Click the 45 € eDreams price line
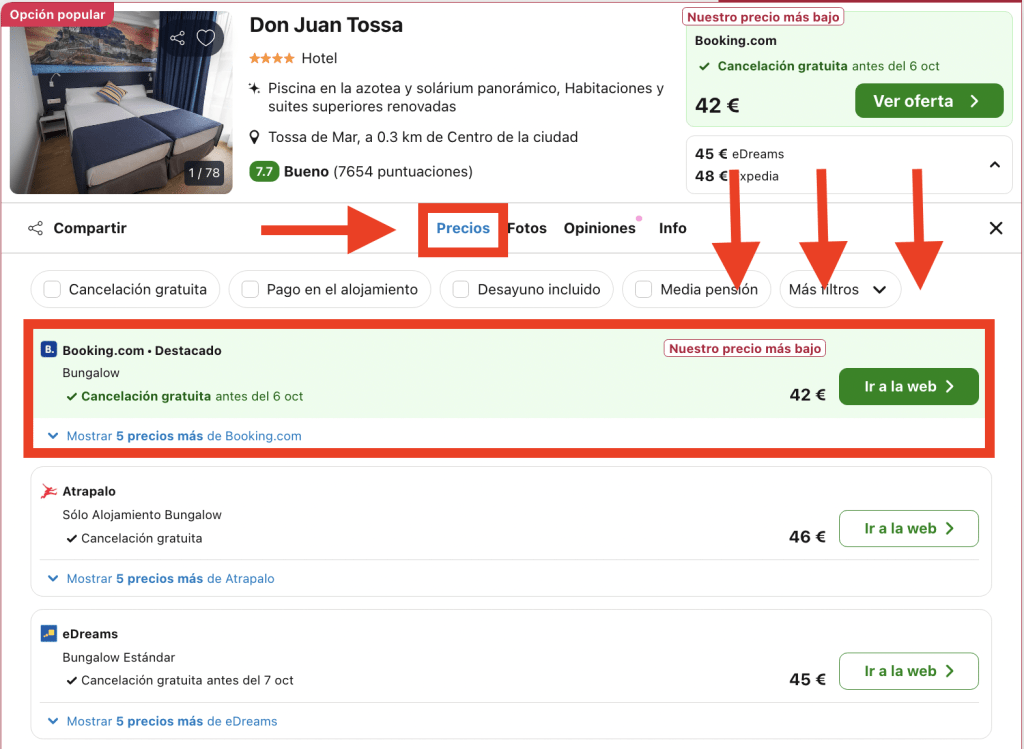The height and width of the screenshot is (749, 1024). 739,154
